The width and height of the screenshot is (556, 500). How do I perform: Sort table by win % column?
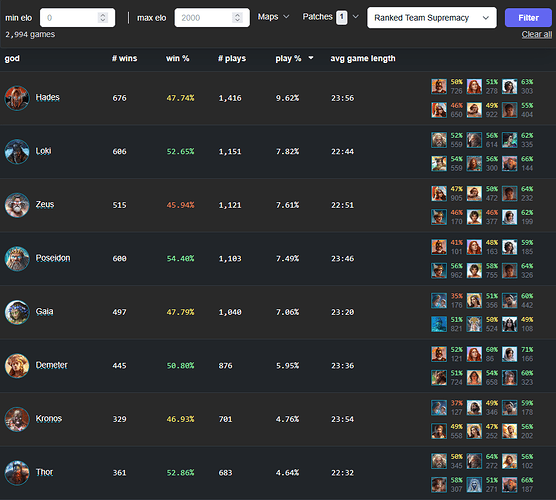[177, 59]
